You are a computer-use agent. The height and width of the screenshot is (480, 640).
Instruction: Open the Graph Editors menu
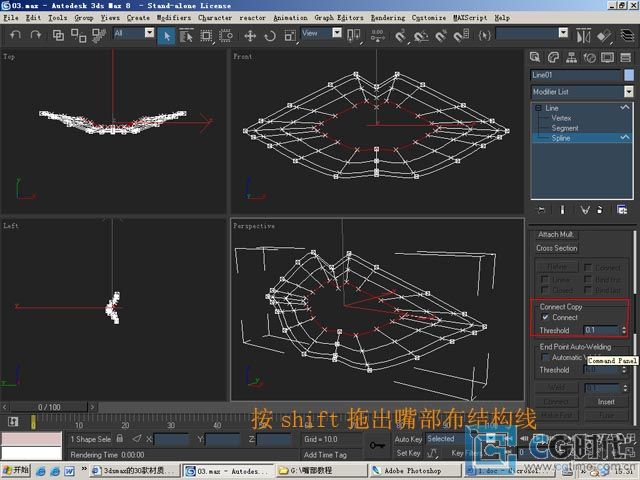click(339, 18)
